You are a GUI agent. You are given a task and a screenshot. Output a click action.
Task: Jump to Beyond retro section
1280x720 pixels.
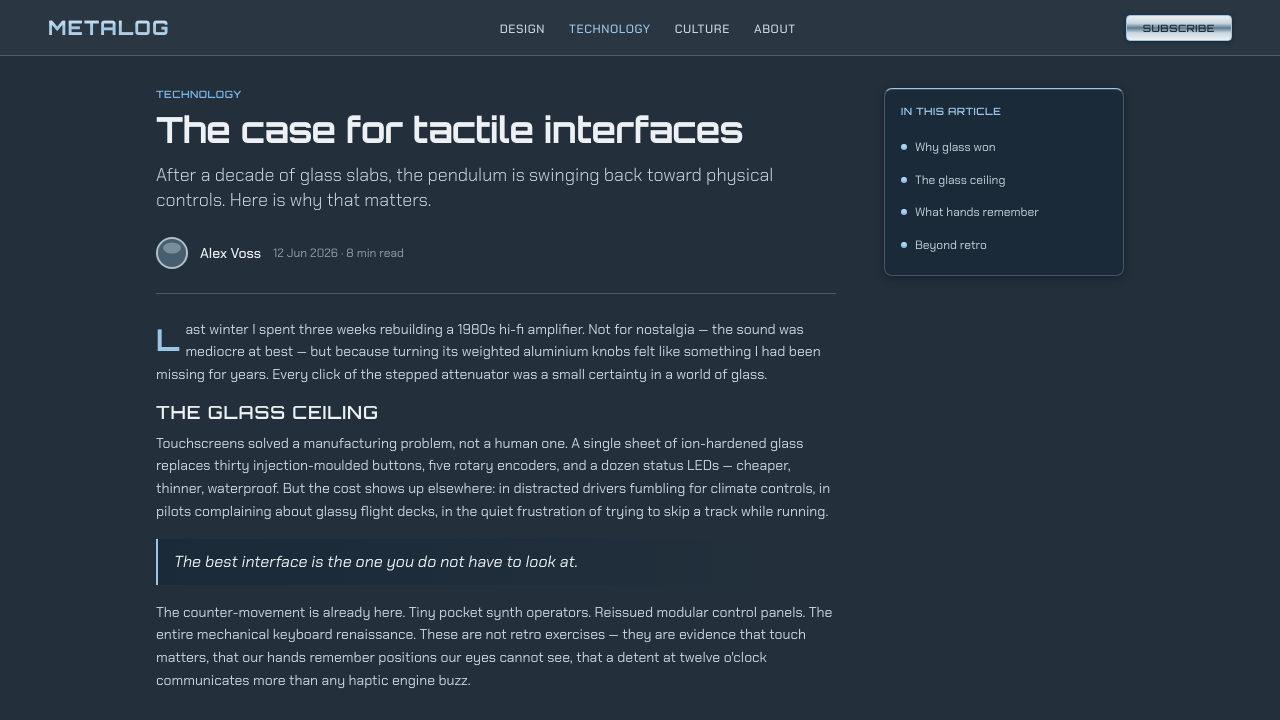[951, 245]
